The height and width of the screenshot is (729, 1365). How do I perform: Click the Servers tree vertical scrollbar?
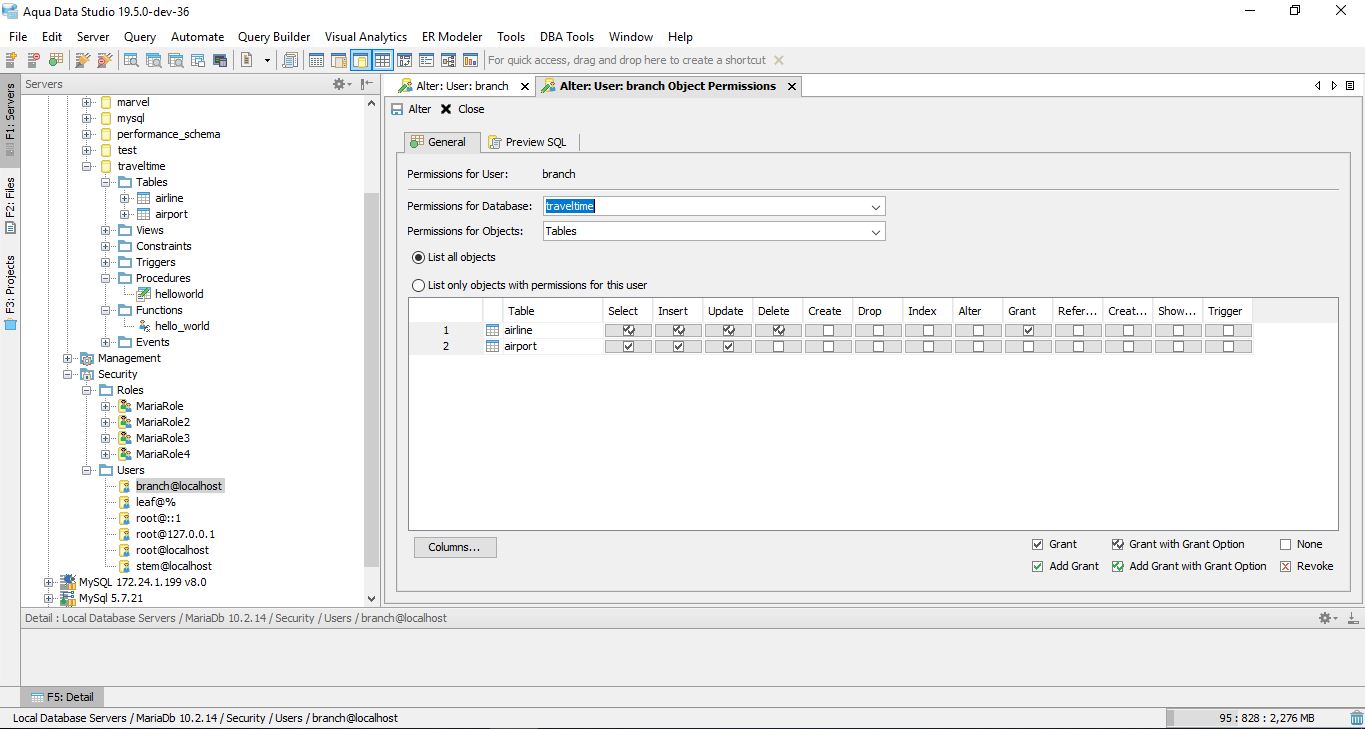point(372,380)
